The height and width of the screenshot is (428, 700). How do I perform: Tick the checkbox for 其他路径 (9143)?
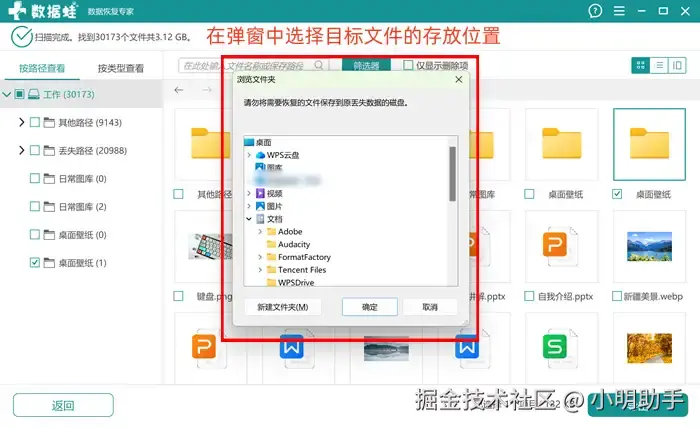(35, 122)
